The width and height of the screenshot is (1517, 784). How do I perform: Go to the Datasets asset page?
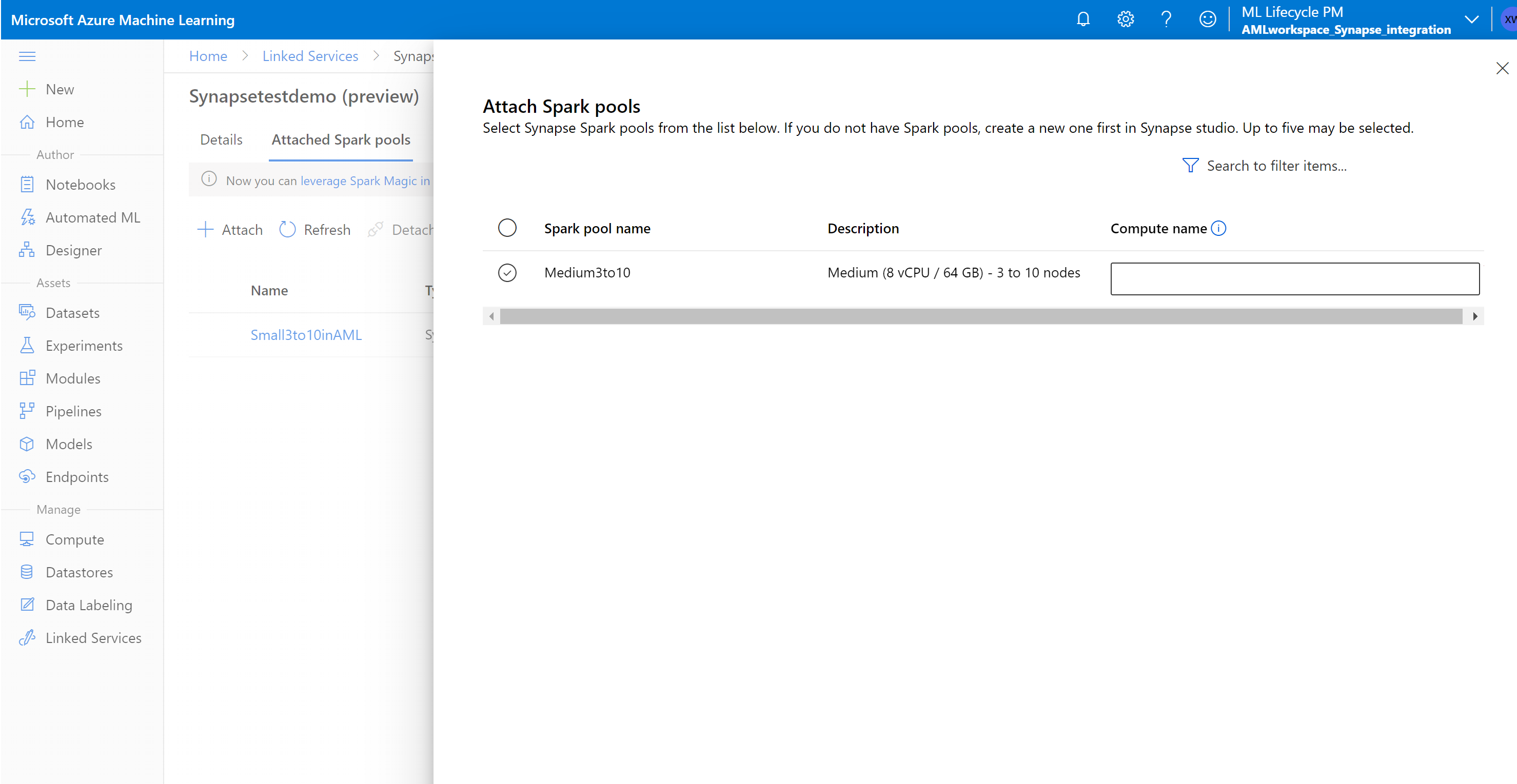73,313
